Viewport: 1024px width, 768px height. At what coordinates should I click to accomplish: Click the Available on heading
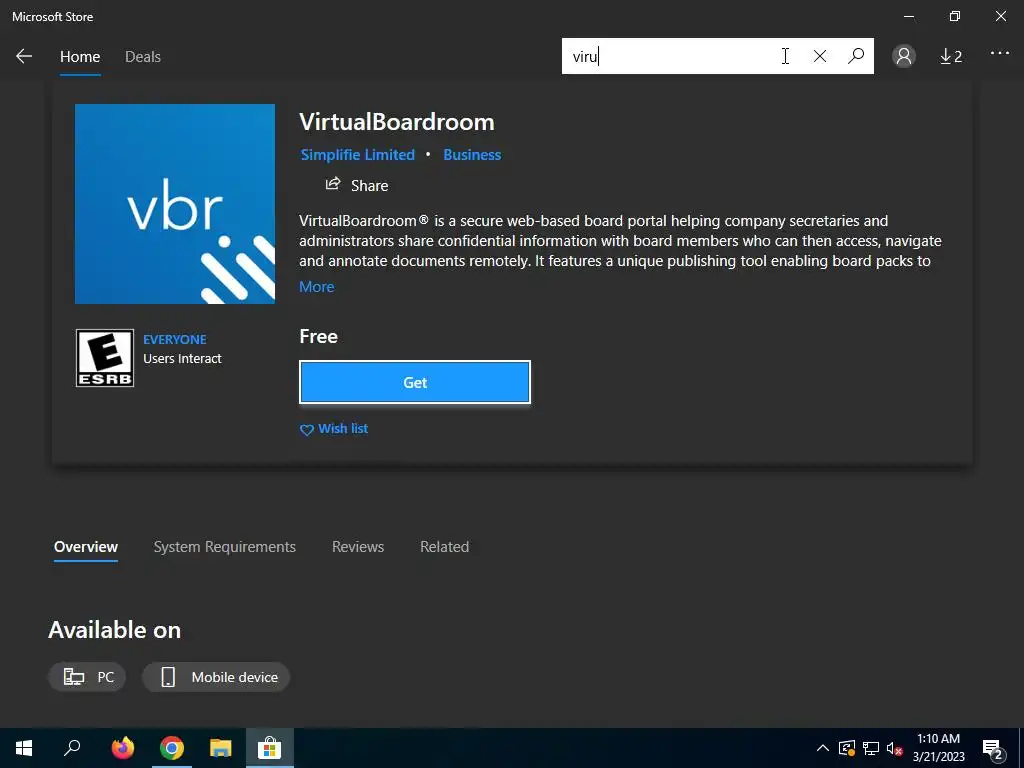114,630
